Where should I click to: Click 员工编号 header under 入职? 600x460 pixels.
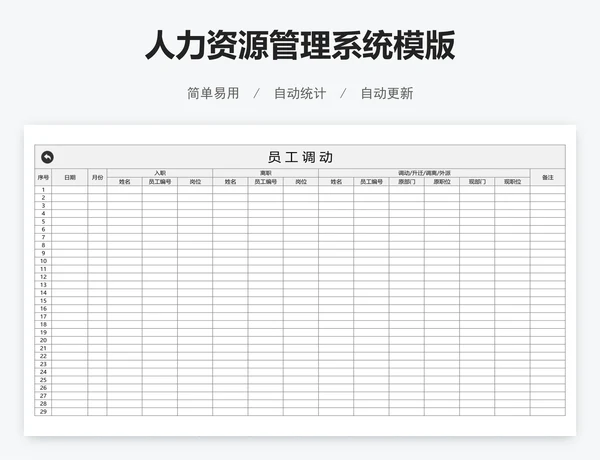(160, 182)
